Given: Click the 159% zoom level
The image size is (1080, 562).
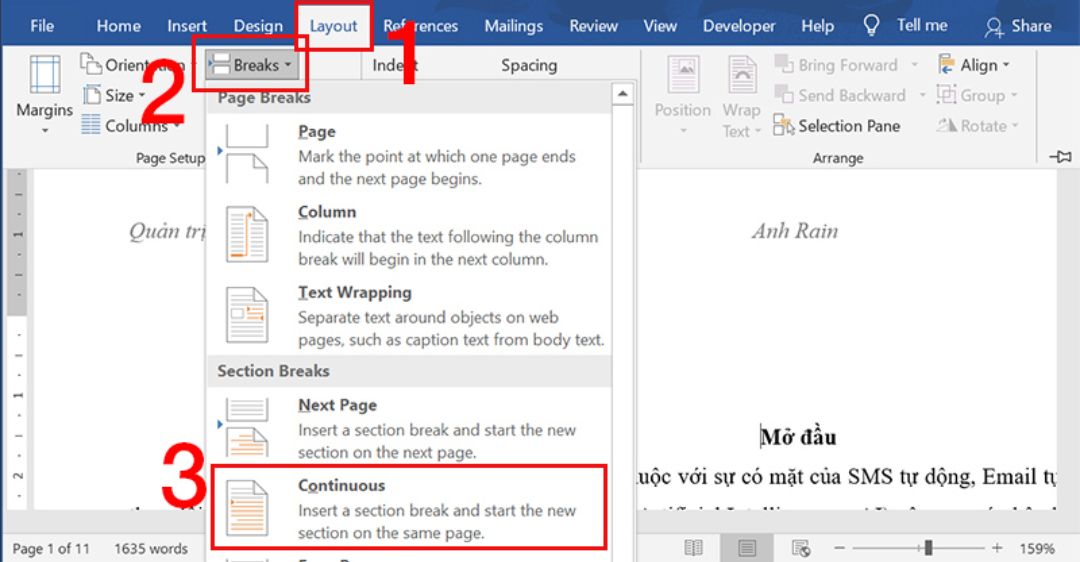Looking at the screenshot, I should coord(1037,549).
